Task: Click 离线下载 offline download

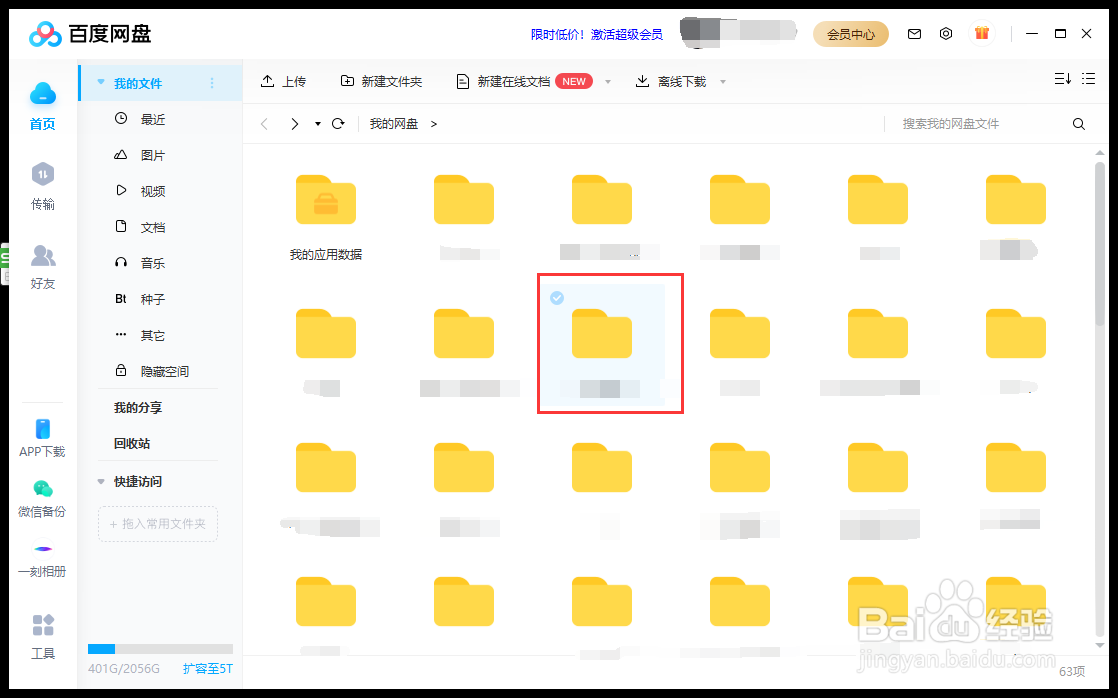Action: tap(671, 81)
